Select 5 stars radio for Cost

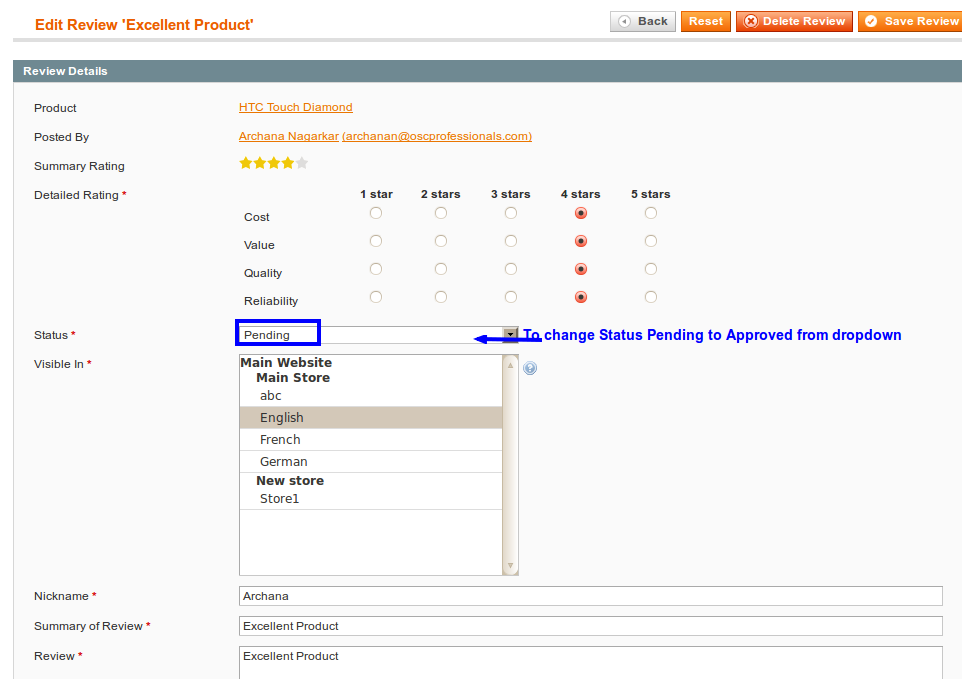click(x=651, y=213)
